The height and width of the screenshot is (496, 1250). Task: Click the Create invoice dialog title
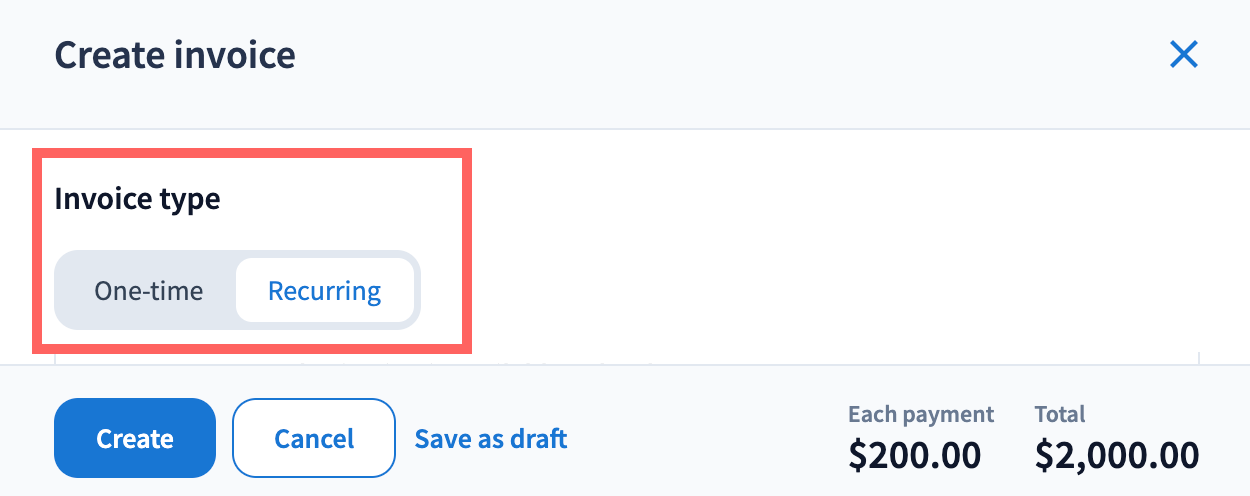pos(175,55)
